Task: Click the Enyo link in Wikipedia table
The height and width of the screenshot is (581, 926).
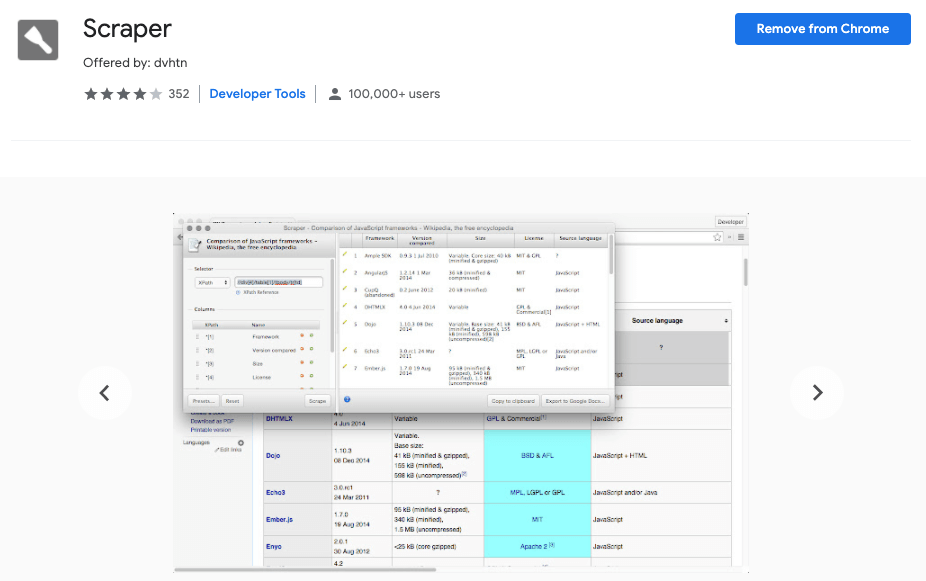Action: 273,547
